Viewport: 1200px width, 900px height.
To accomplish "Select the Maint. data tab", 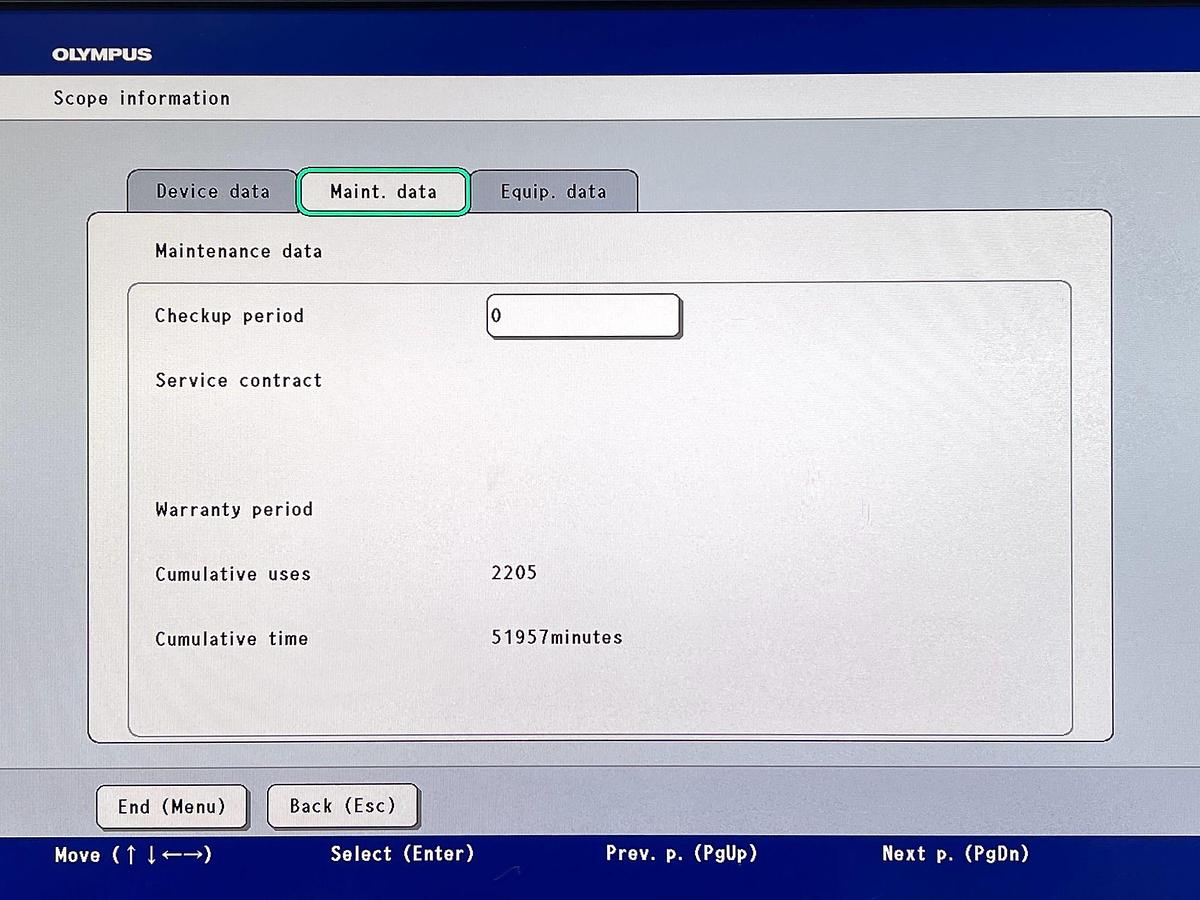I will (x=383, y=191).
